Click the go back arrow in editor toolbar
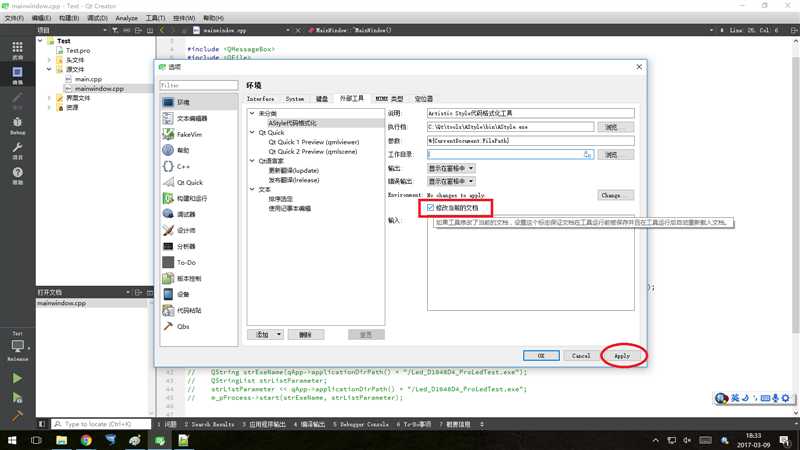Viewport: 800px width, 450px height. tap(162, 31)
